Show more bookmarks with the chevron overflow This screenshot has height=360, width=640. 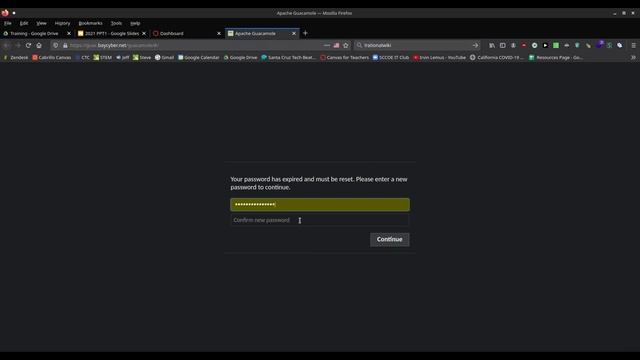(x=633, y=58)
